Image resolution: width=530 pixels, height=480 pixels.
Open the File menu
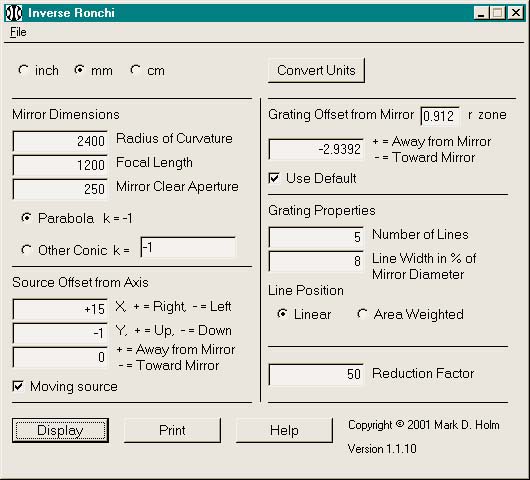[x=18, y=32]
